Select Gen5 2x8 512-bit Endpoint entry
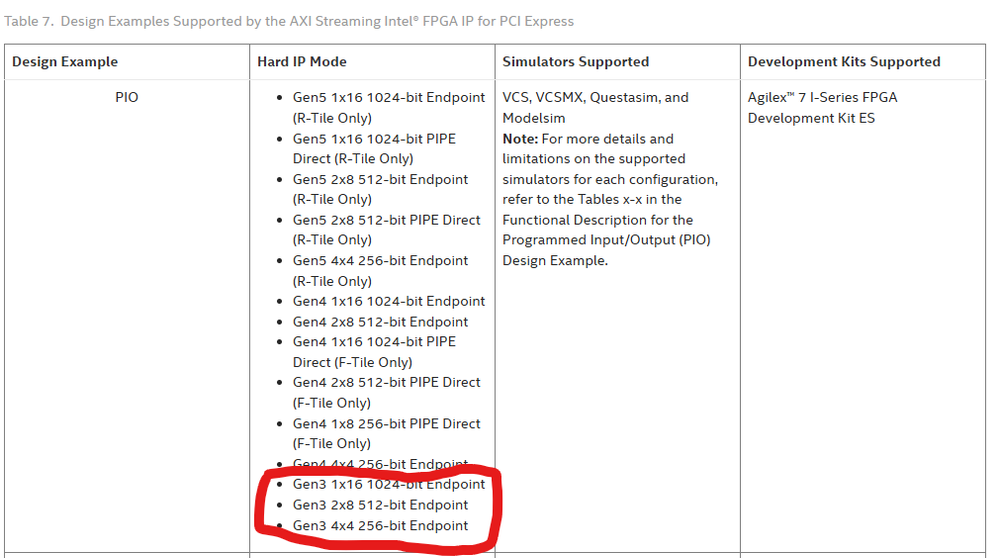 click(380, 179)
